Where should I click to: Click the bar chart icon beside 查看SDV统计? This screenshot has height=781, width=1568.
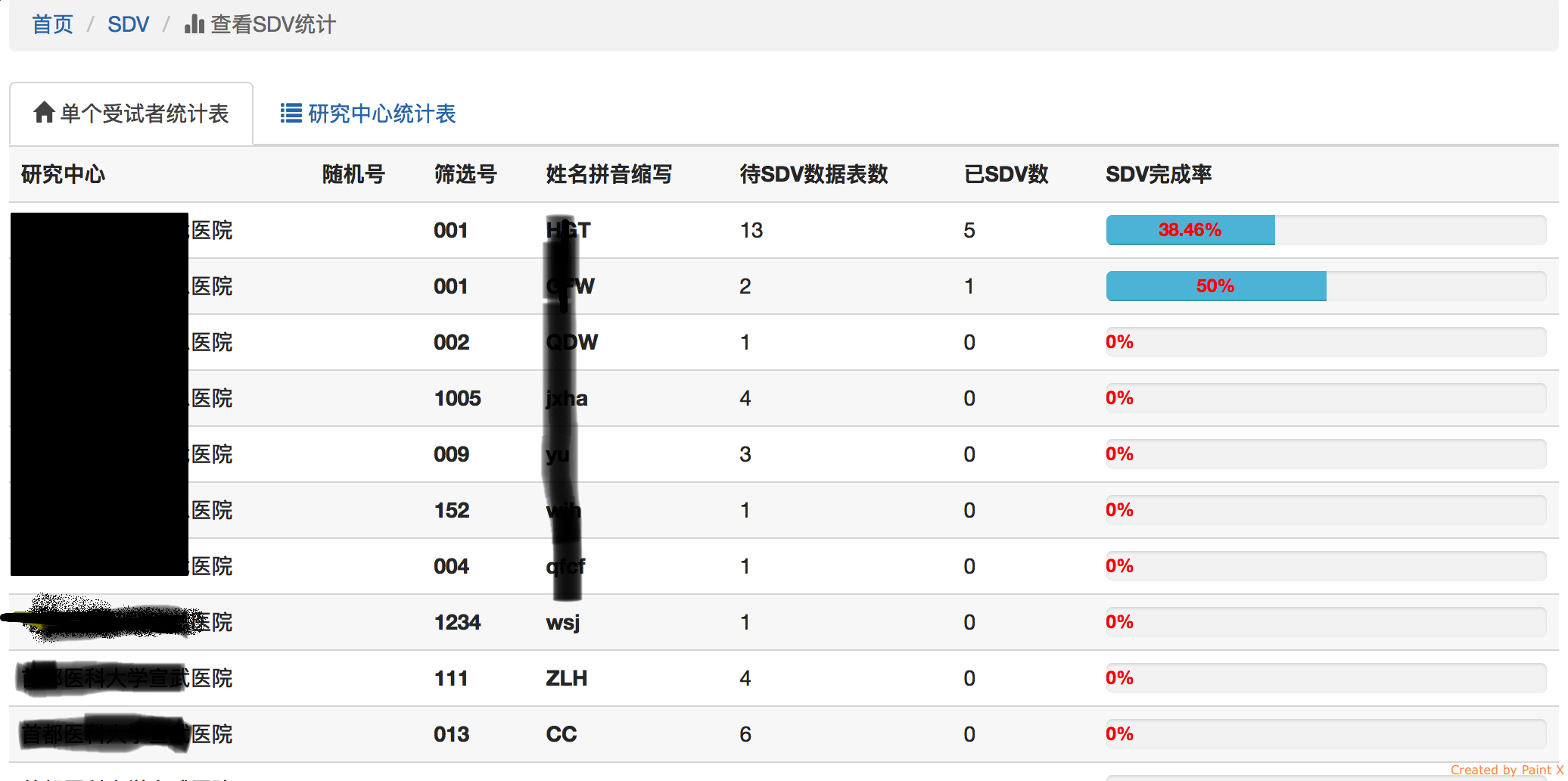pyautogui.click(x=194, y=24)
